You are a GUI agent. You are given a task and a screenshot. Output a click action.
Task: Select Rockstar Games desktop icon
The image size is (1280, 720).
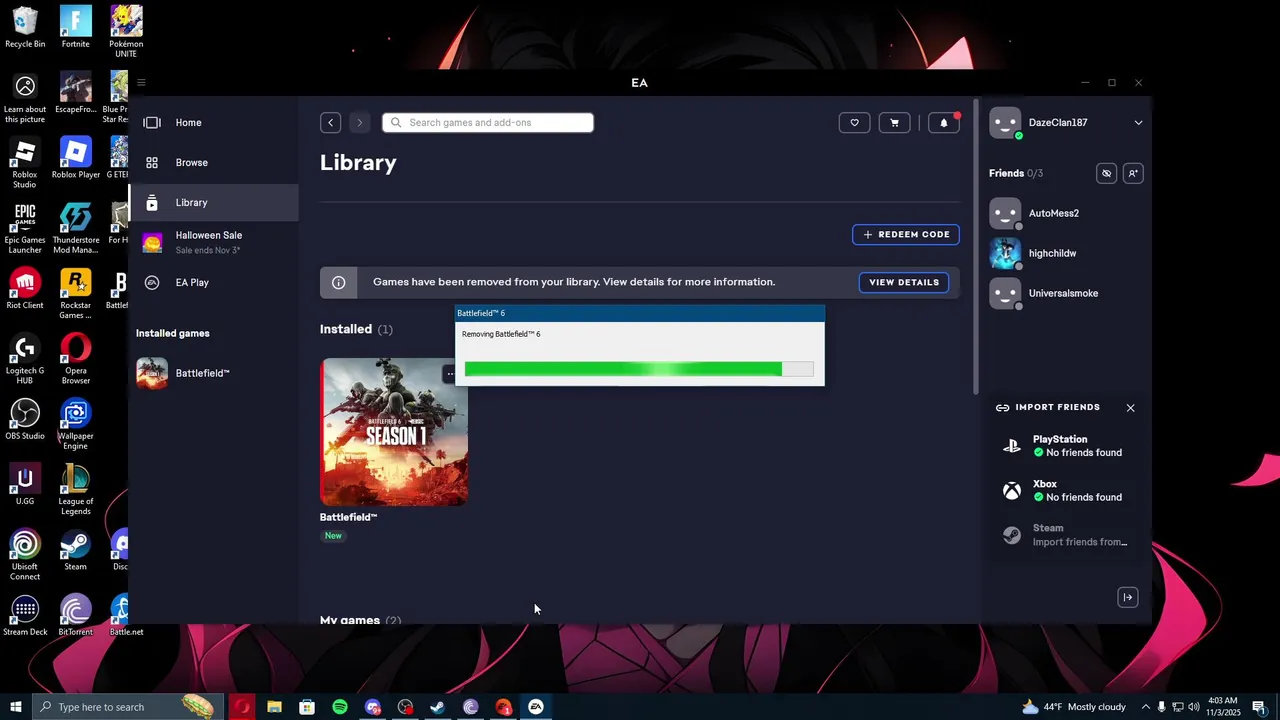pos(75,293)
